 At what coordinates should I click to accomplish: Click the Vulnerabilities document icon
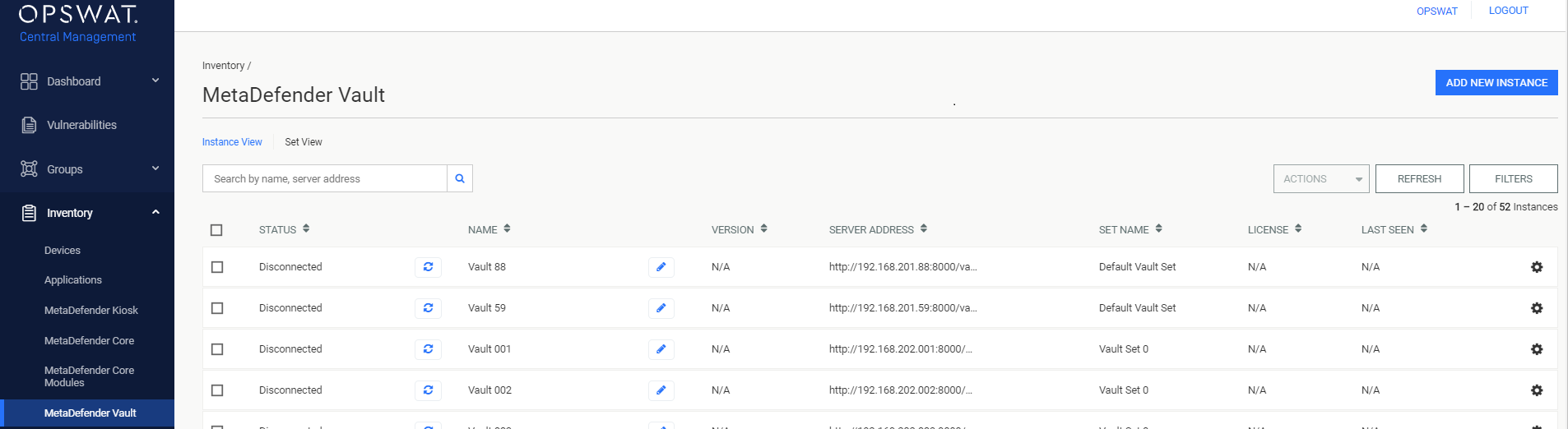29,125
